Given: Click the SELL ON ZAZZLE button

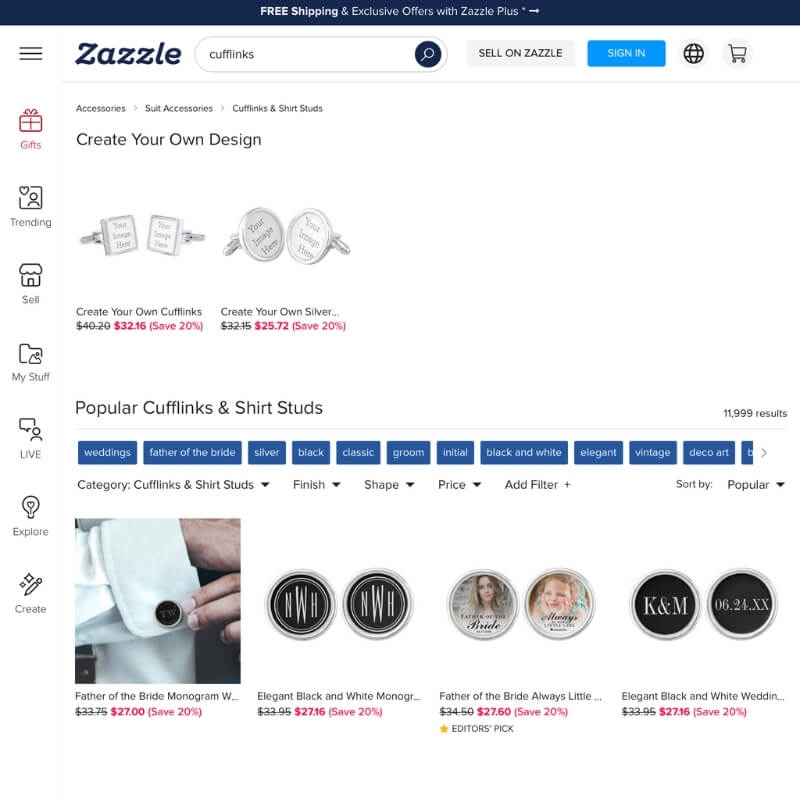Looking at the screenshot, I should click(x=520, y=53).
